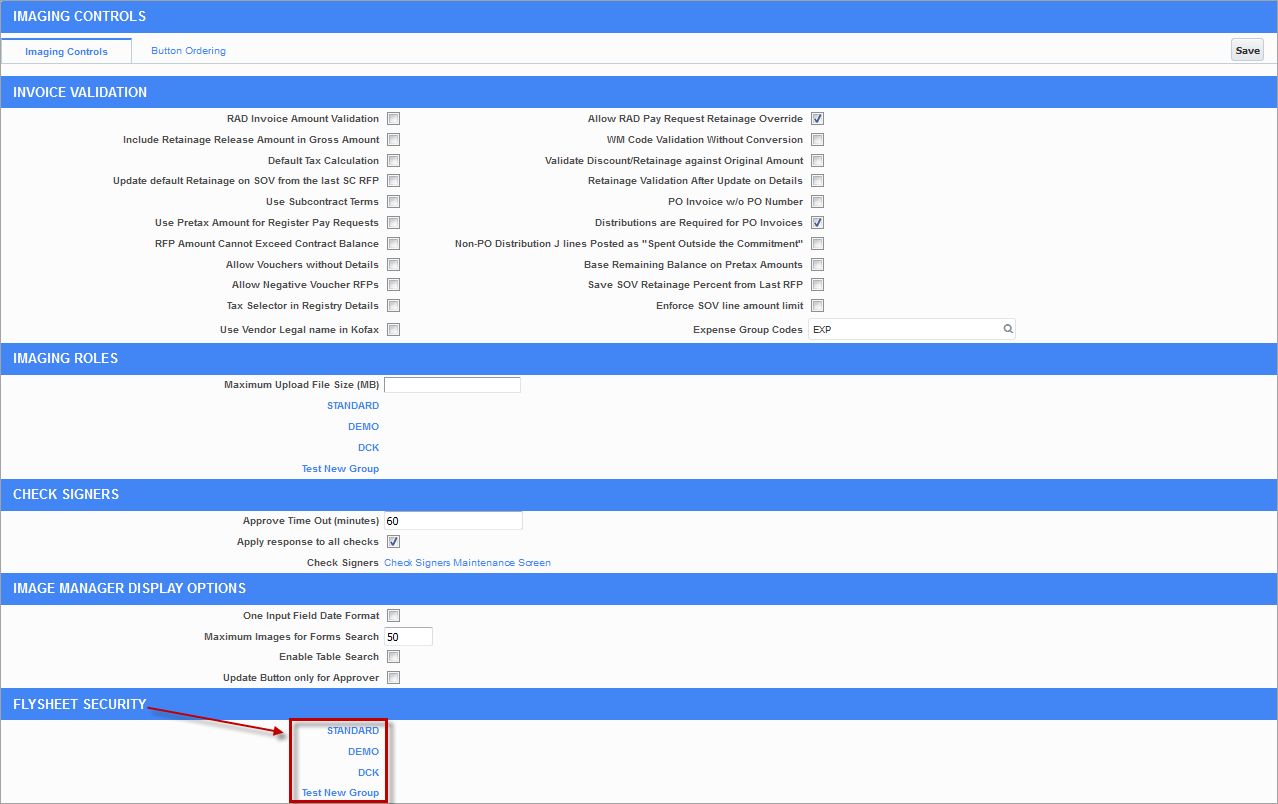Image resolution: width=1278 pixels, height=804 pixels.
Task: Open Test New Group under Flysheet Security
Action: click(x=341, y=793)
